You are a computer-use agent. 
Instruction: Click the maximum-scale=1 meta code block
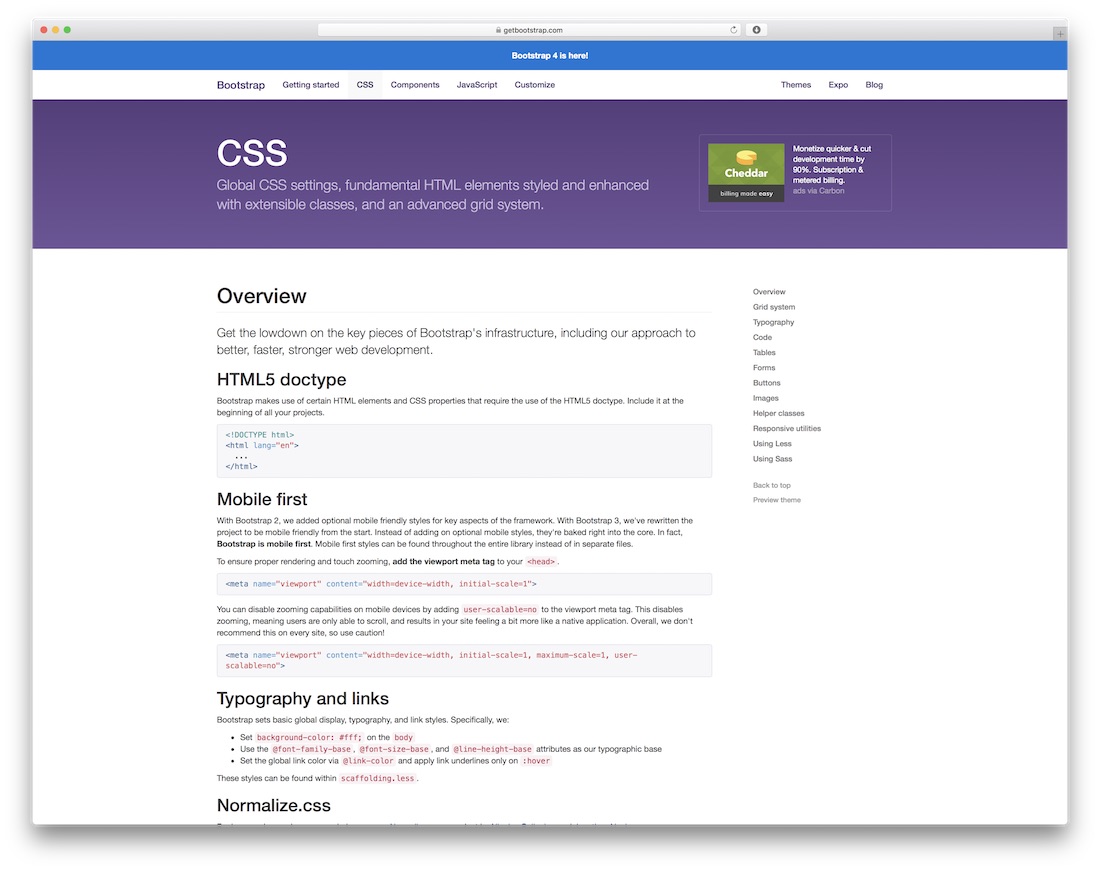coord(464,661)
